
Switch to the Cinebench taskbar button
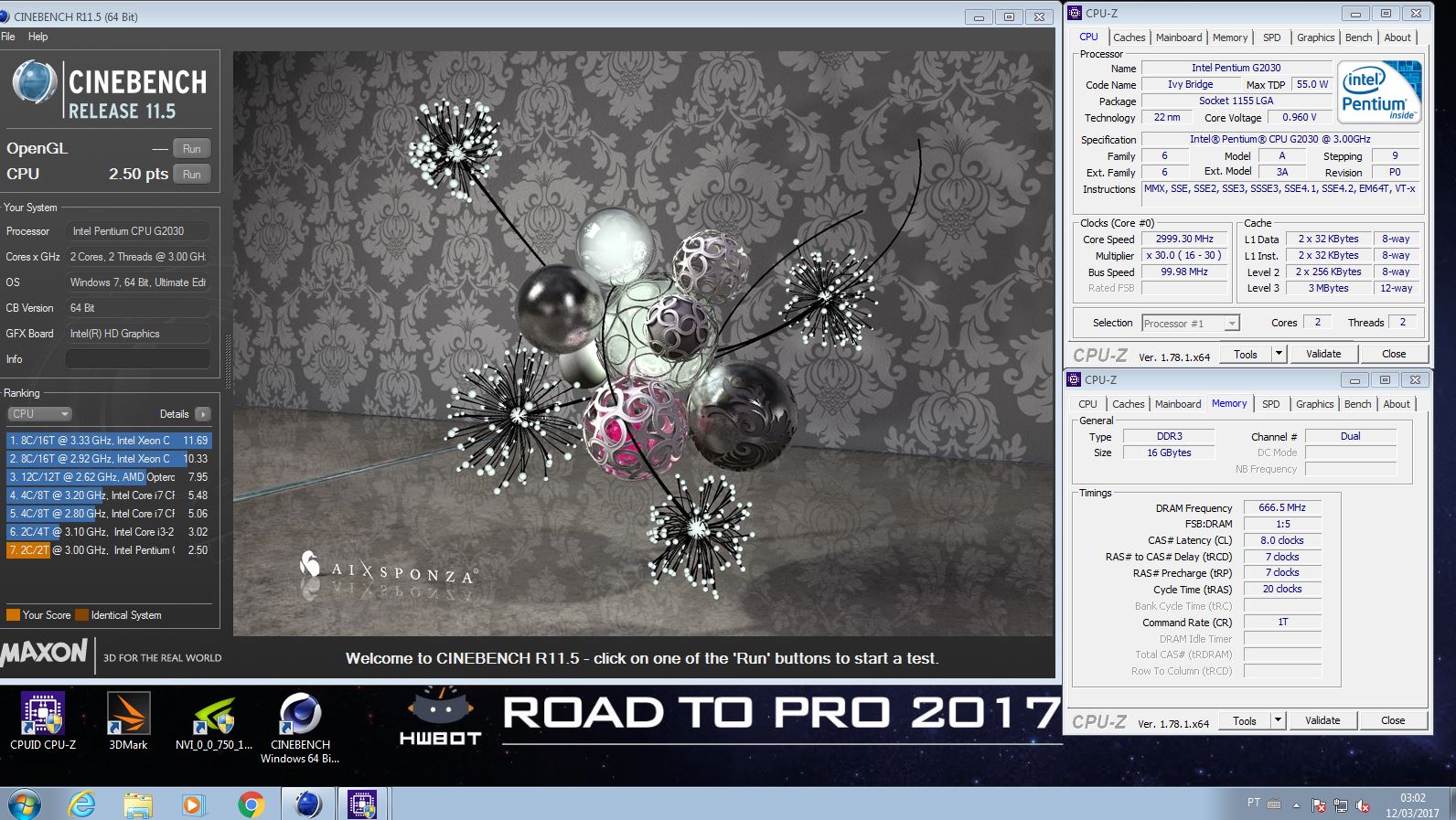[308, 804]
